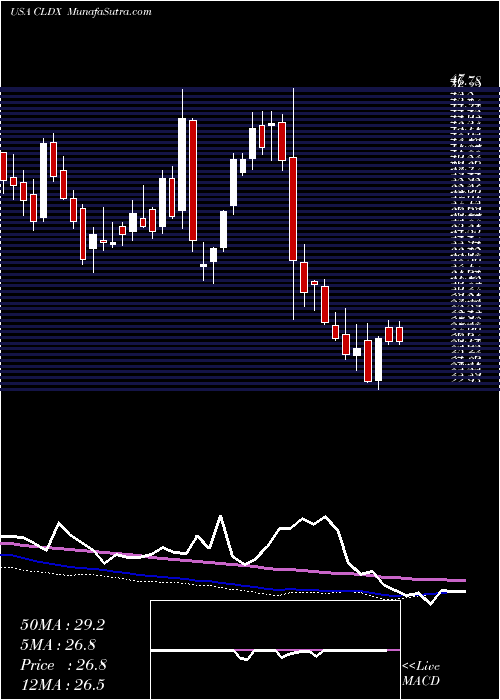Click the 'Price : 26.8' label
The image size is (500, 700).
(x=63, y=665)
